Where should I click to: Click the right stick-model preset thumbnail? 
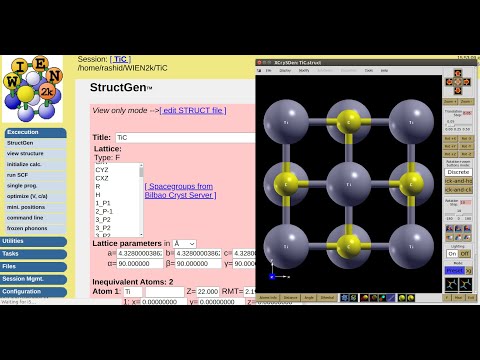click(465, 284)
